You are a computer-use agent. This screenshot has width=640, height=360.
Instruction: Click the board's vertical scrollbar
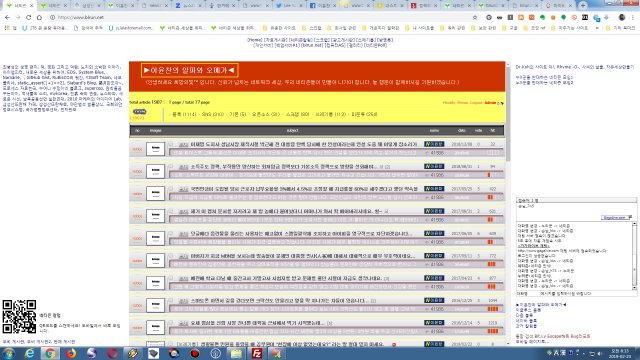coord(508,202)
